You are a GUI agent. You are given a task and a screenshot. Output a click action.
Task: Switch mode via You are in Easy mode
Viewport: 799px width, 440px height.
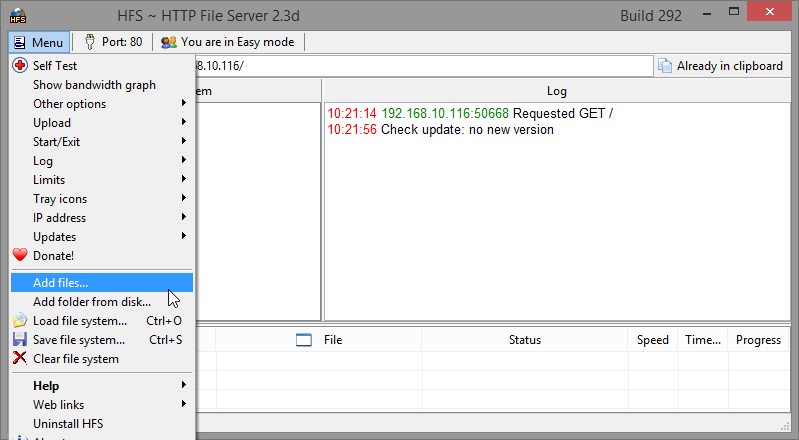point(228,42)
